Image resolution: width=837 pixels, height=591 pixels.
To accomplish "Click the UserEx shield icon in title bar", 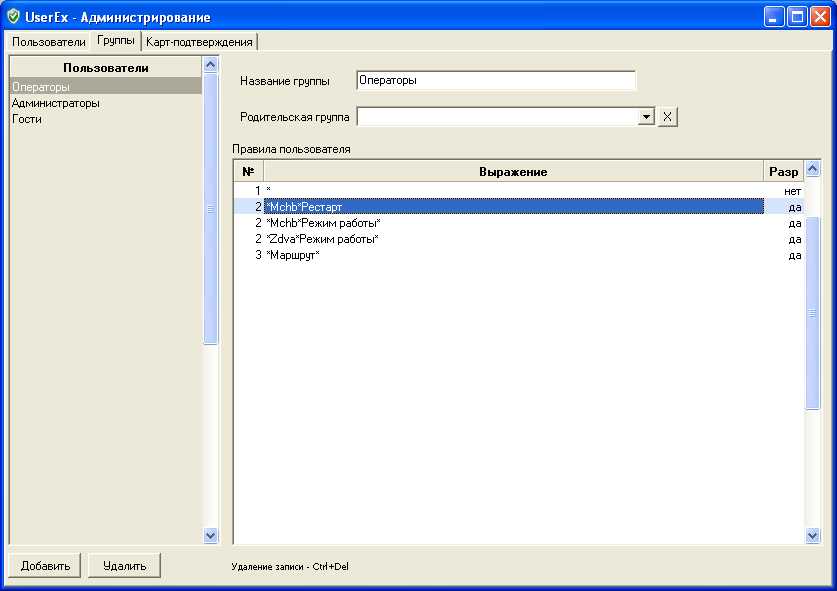I will coord(13,17).
